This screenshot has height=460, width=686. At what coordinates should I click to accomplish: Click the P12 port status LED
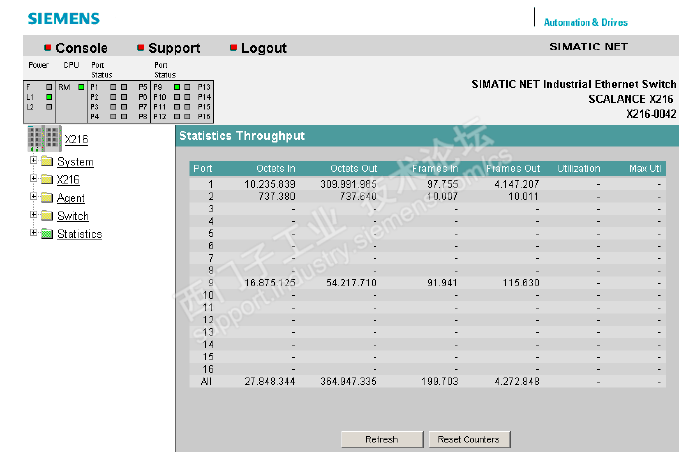(x=177, y=116)
